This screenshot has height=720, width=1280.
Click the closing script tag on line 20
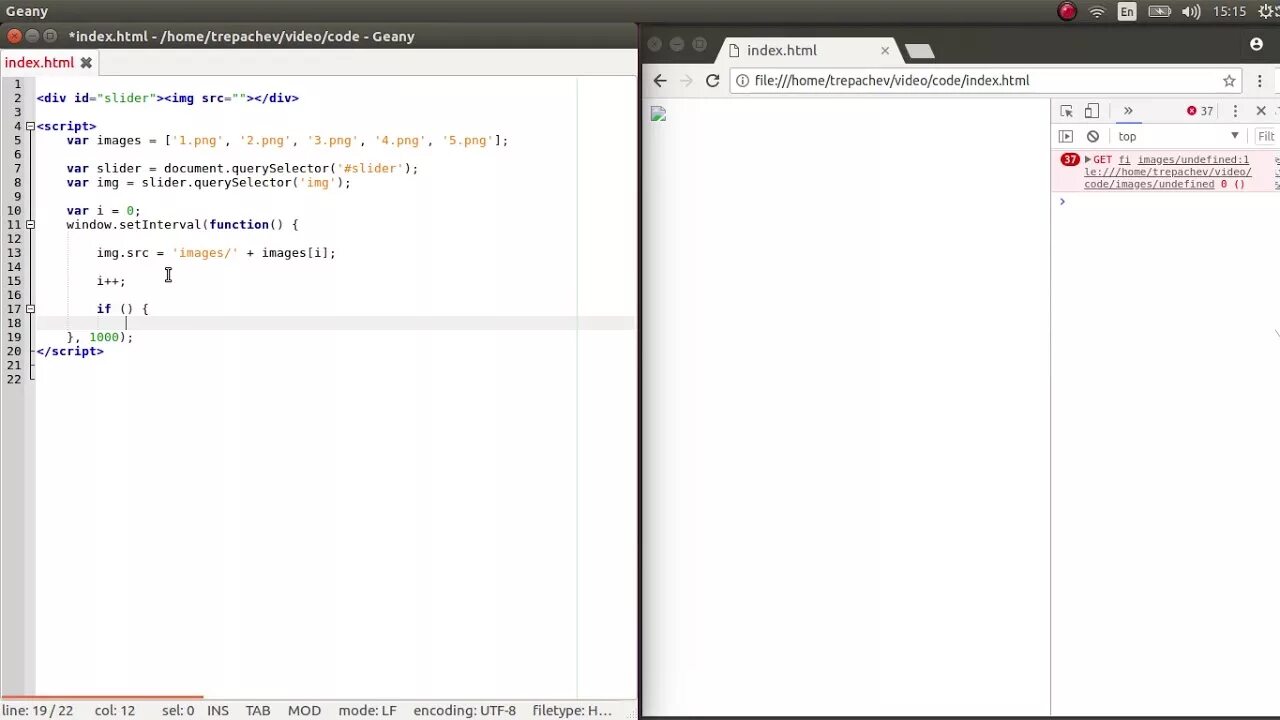click(x=70, y=351)
